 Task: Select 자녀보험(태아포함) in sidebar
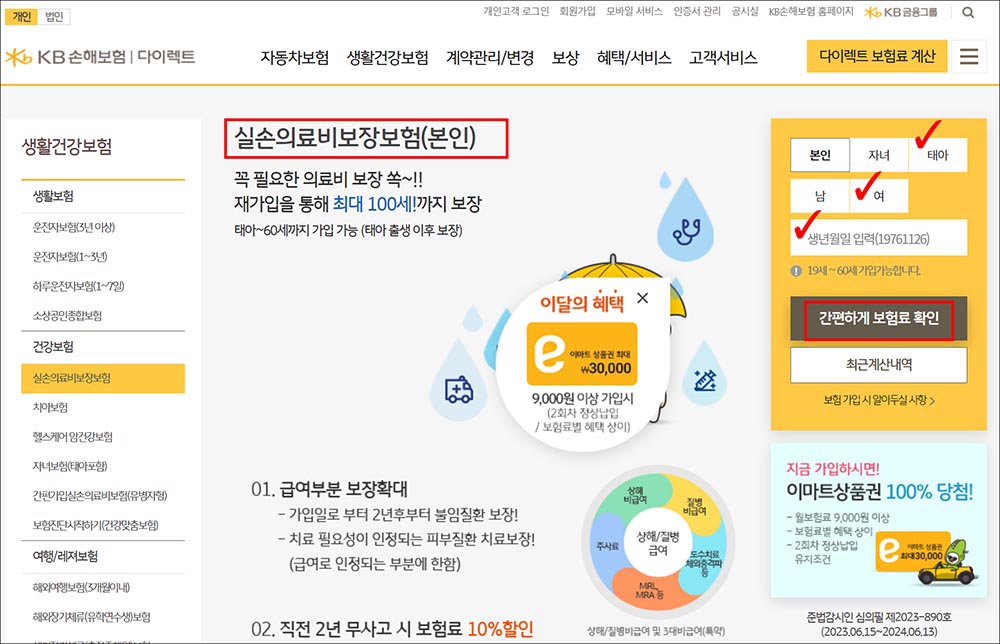[70, 465]
